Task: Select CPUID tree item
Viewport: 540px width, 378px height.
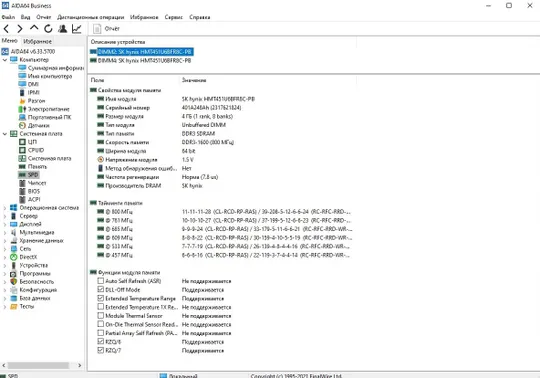Action: coord(36,150)
